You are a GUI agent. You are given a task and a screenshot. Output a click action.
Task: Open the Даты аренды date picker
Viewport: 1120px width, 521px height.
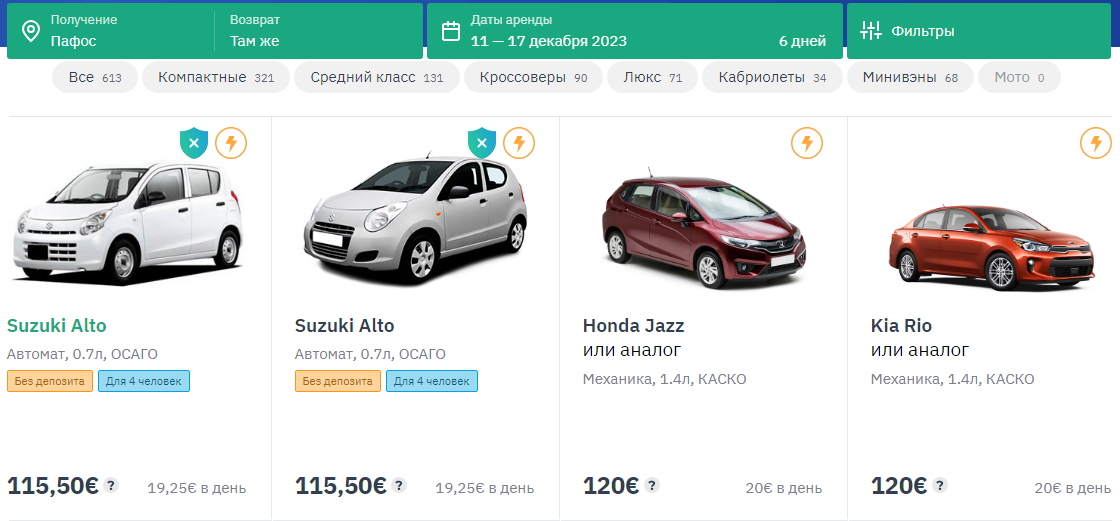click(x=635, y=31)
